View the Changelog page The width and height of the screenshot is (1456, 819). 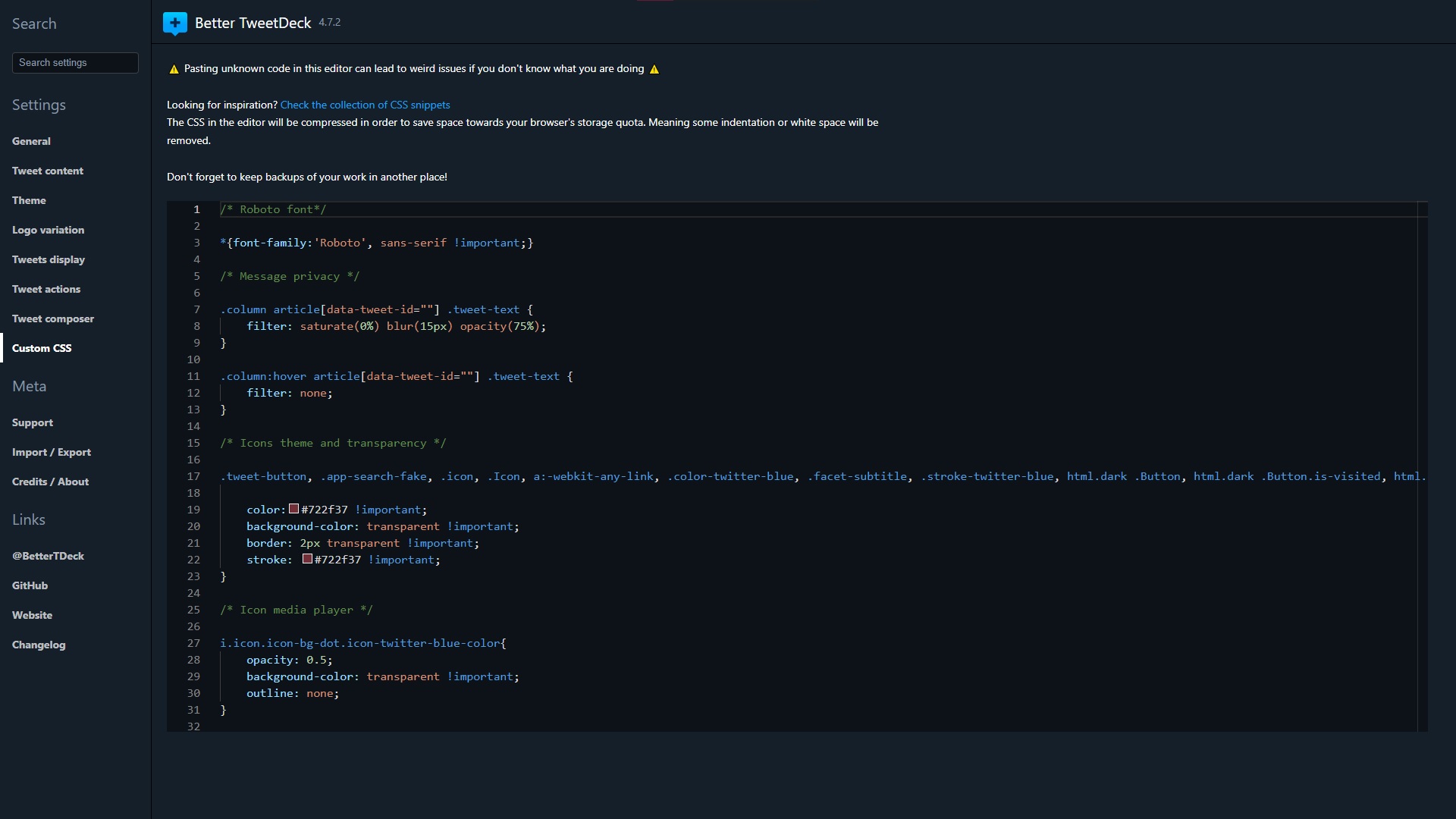[39, 645]
